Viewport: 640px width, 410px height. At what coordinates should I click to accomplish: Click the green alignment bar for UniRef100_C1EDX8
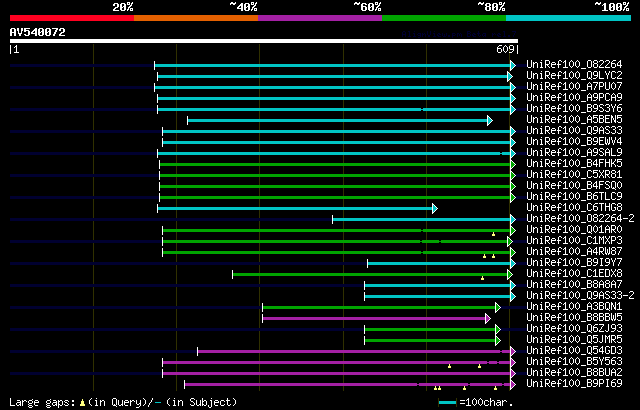pos(370,275)
